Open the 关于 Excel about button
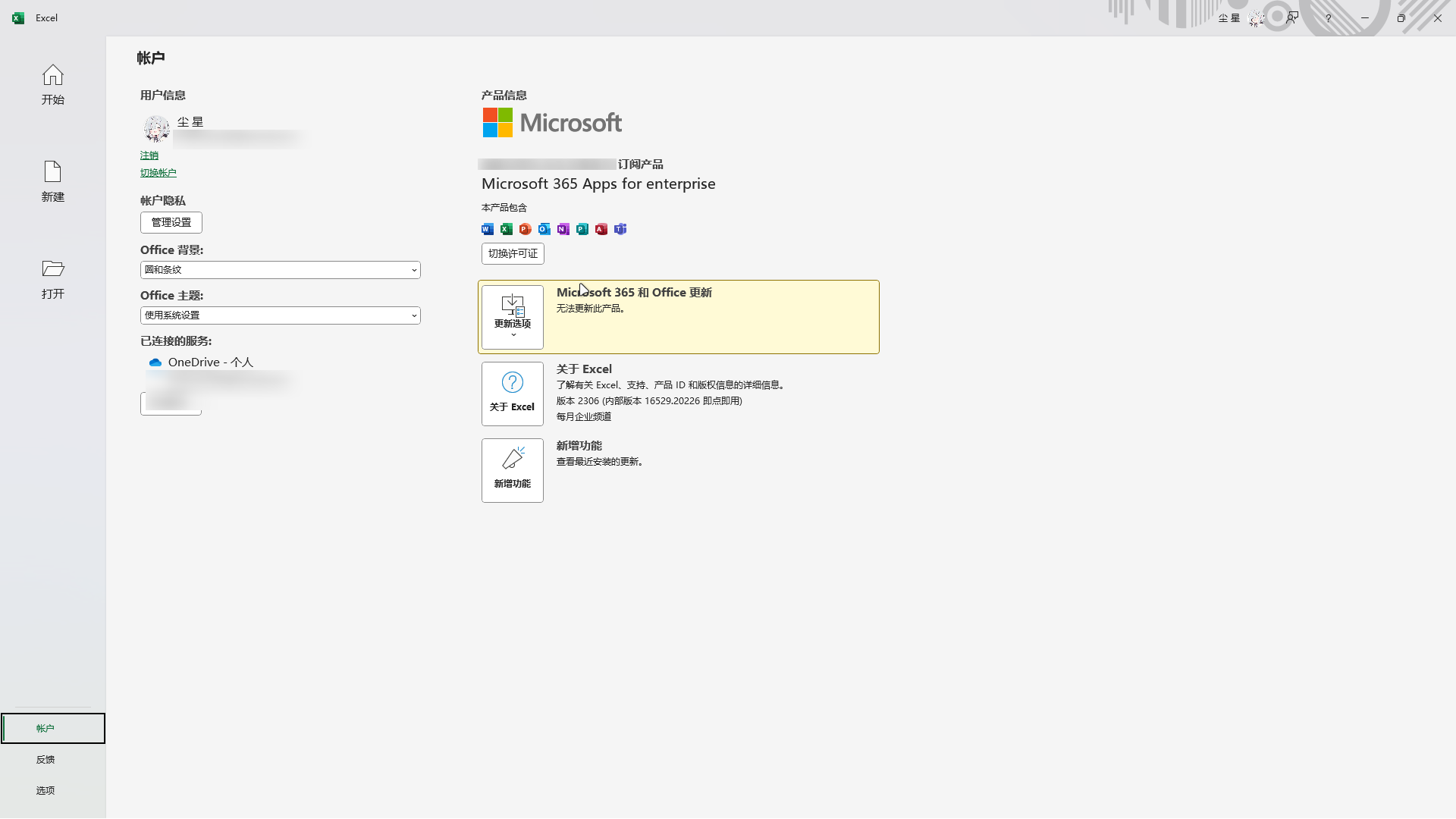 pos(513,394)
